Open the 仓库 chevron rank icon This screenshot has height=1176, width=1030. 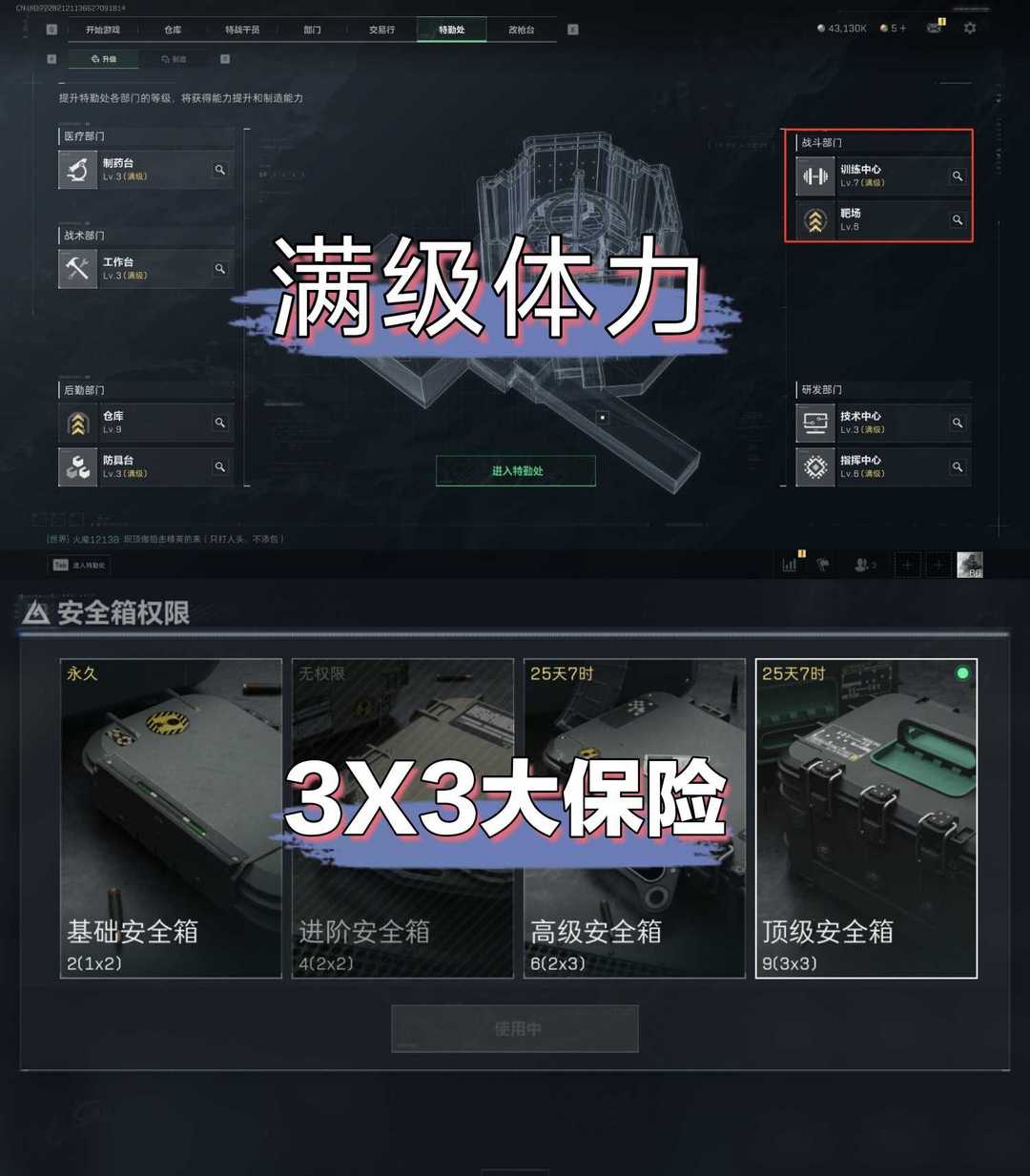coord(77,423)
